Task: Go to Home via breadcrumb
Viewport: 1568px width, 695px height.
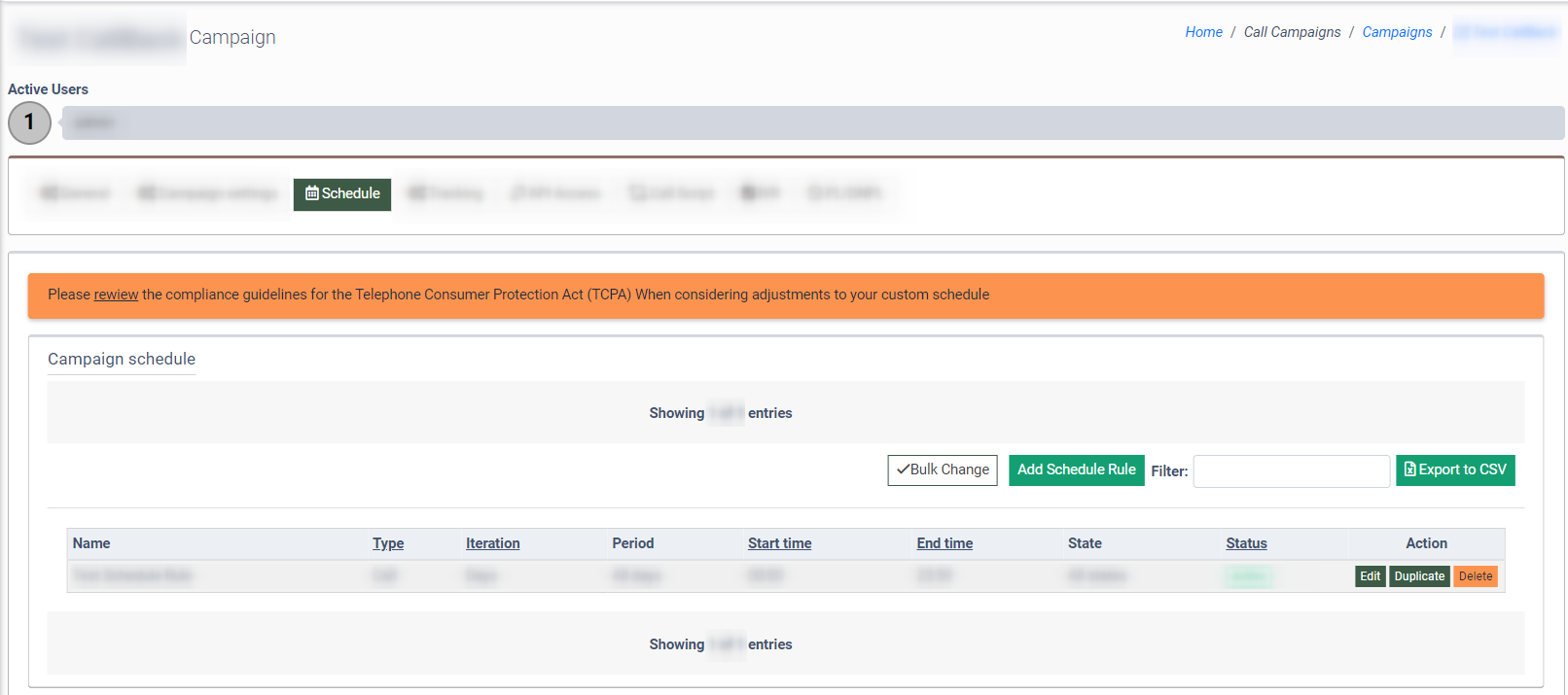Action: coord(1203,32)
